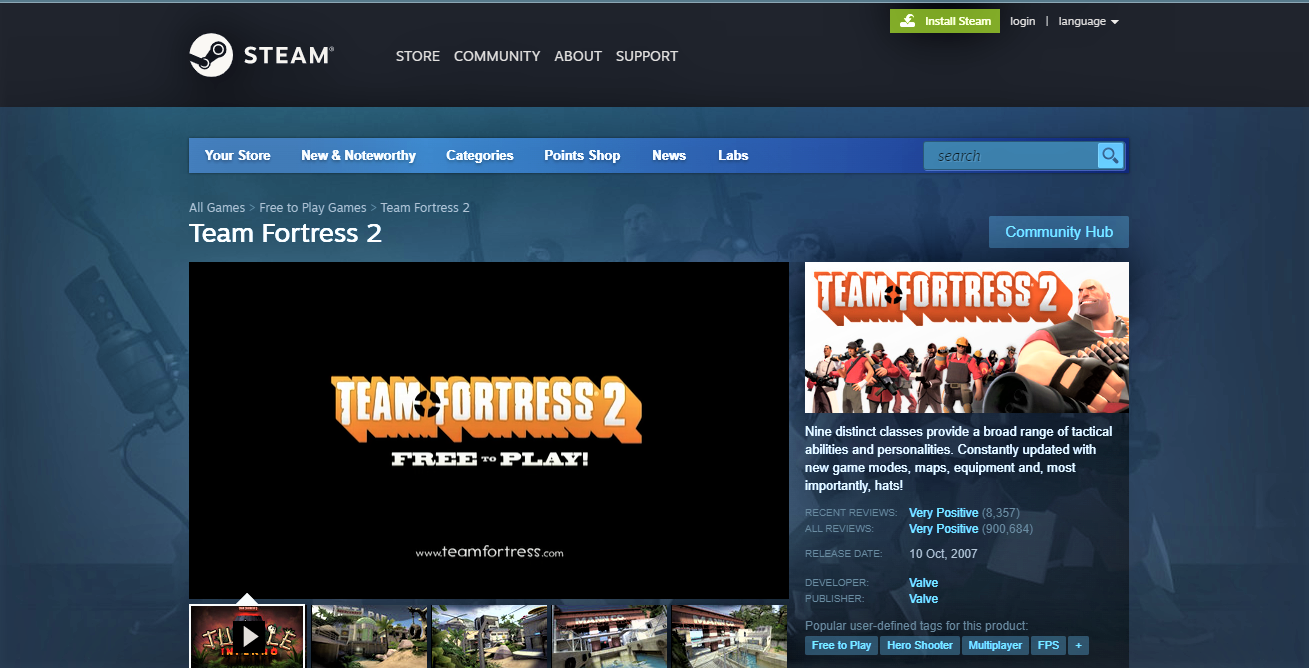The width and height of the screenshot is (1309, 668).
Task: Click the Community Hub button
Action: pos(1058,232)
